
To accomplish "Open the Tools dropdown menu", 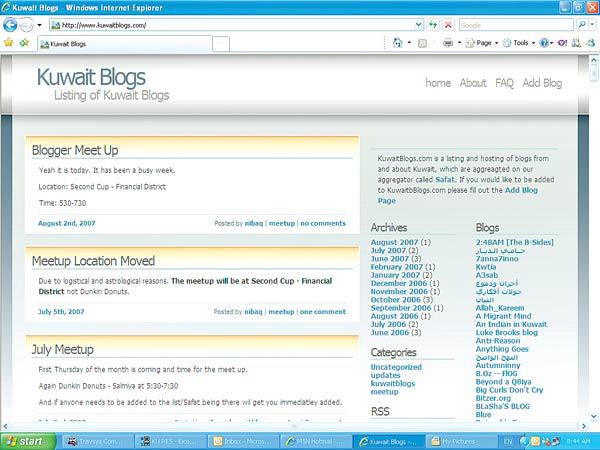I will [520, 44].
